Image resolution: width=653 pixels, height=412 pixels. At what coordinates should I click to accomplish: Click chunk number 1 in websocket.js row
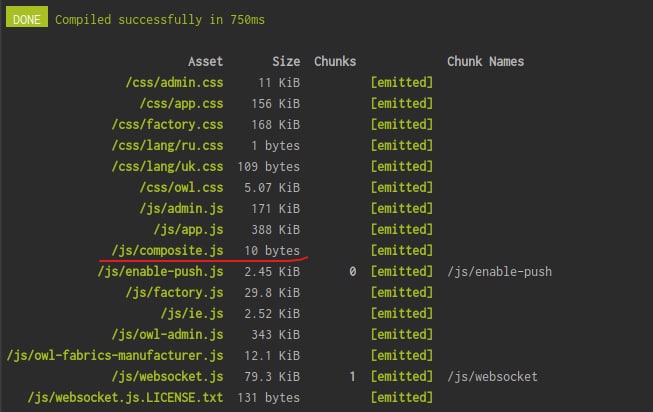click(353, 377)
